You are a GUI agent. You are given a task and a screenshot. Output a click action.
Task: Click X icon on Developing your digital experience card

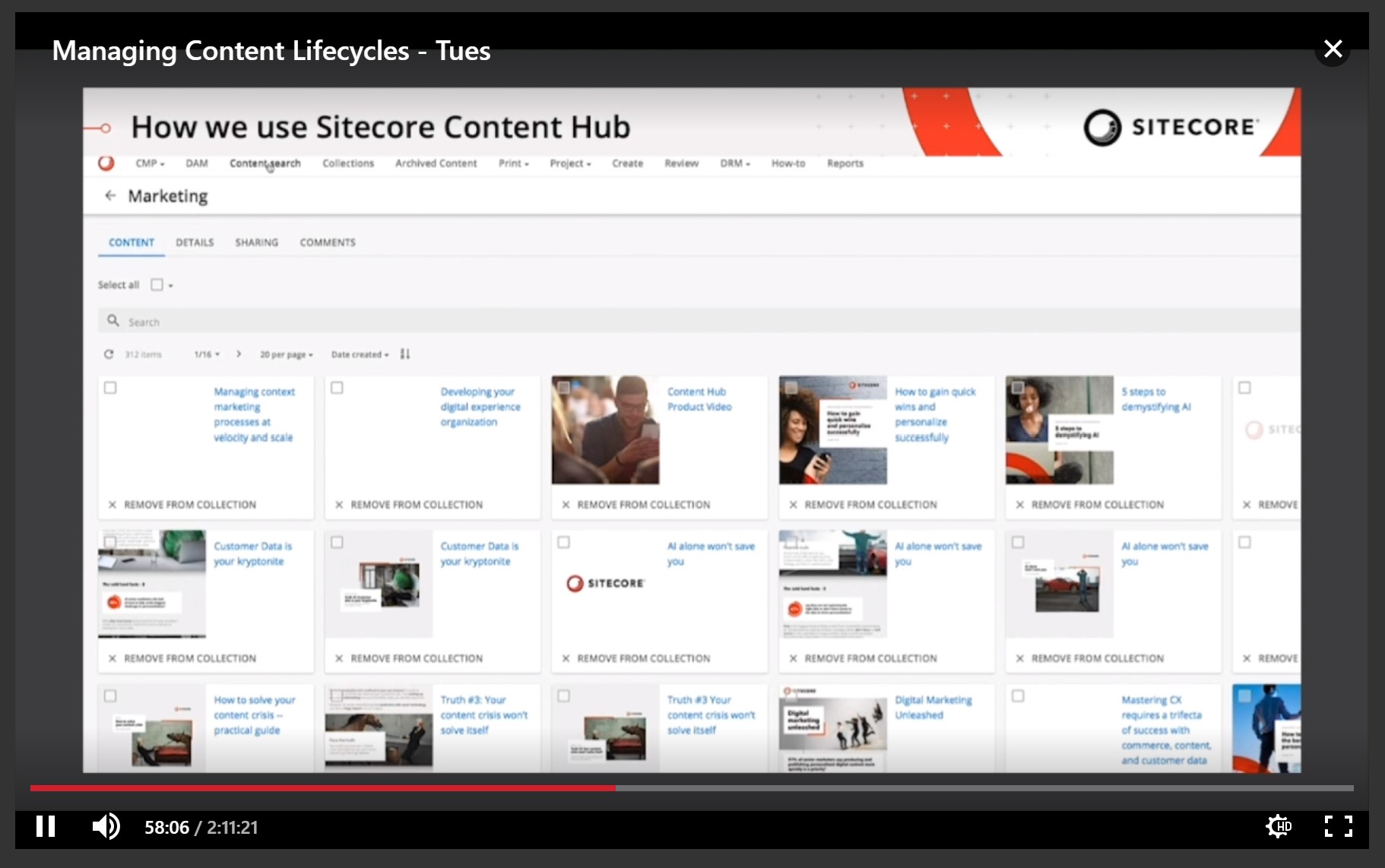[x=339, y=505]
